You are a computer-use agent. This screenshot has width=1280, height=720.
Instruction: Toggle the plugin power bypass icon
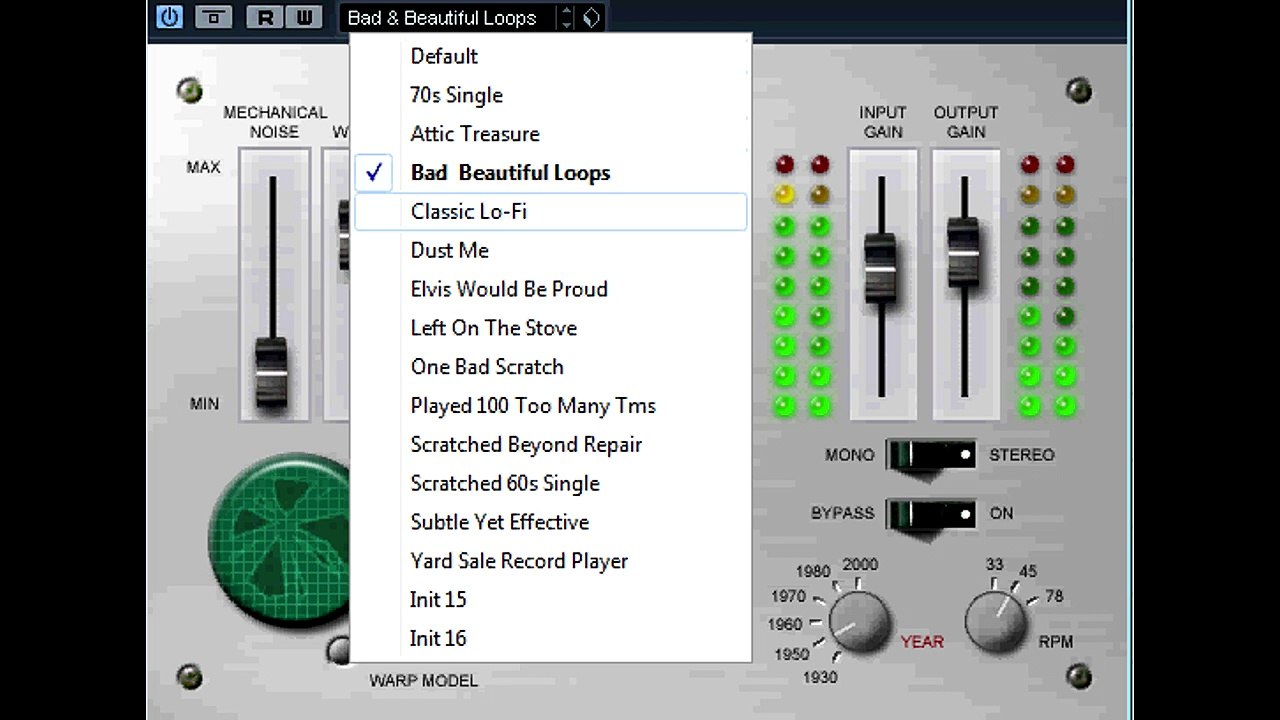pyautogui.click(x=169, y=16)
